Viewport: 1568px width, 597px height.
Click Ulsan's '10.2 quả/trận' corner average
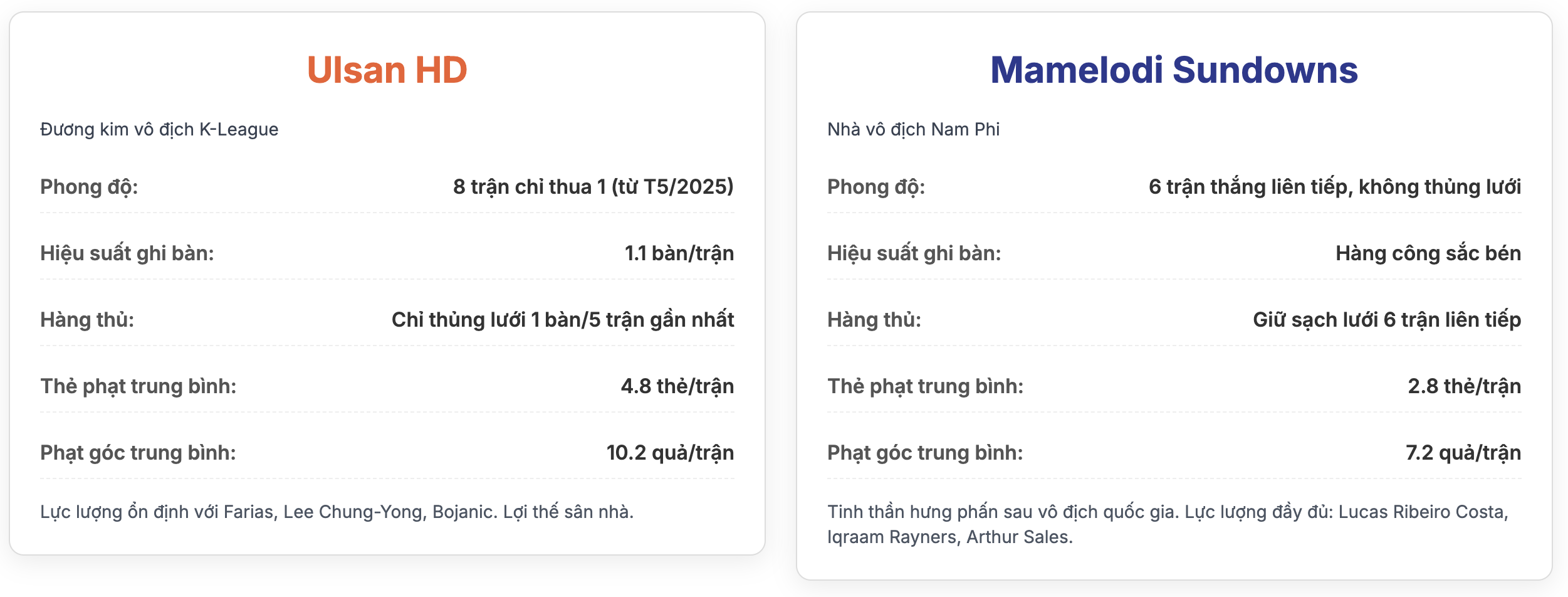coord(670,453)
